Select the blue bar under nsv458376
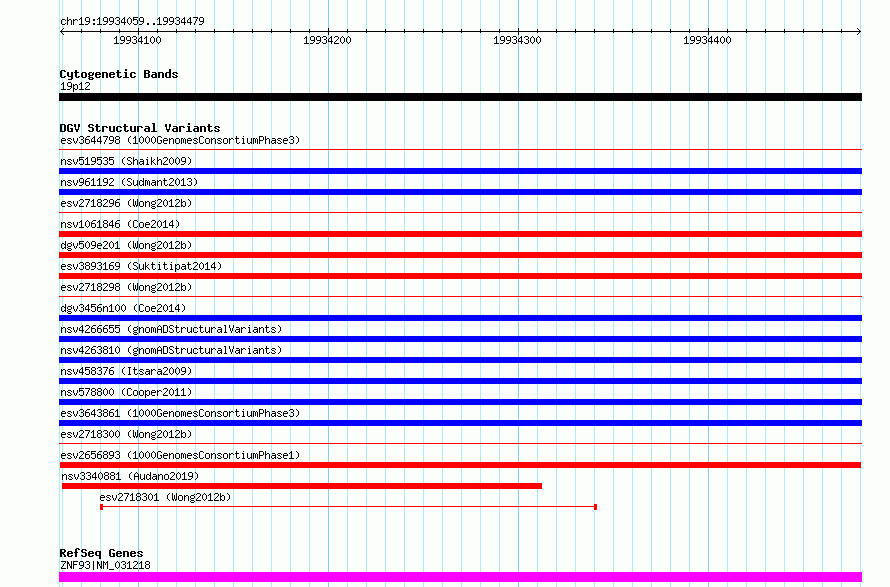Viewport: 890px width, 587px height. [460, 381]
